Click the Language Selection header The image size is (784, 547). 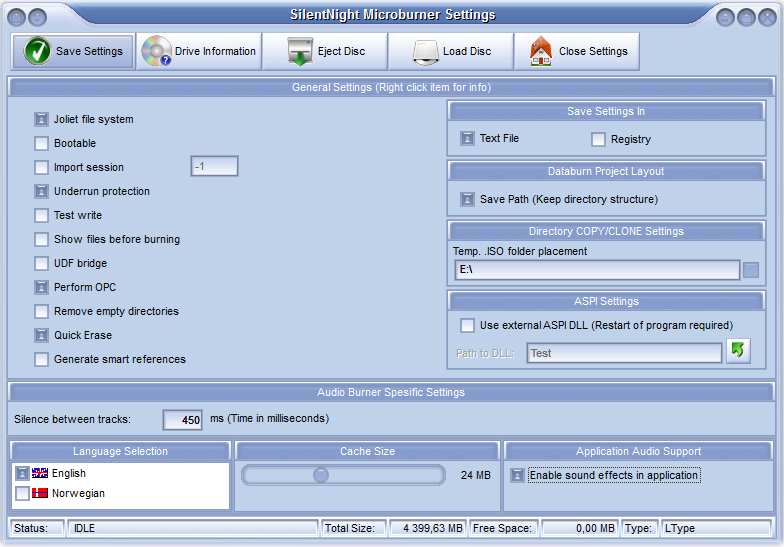(x=120, y=451)
